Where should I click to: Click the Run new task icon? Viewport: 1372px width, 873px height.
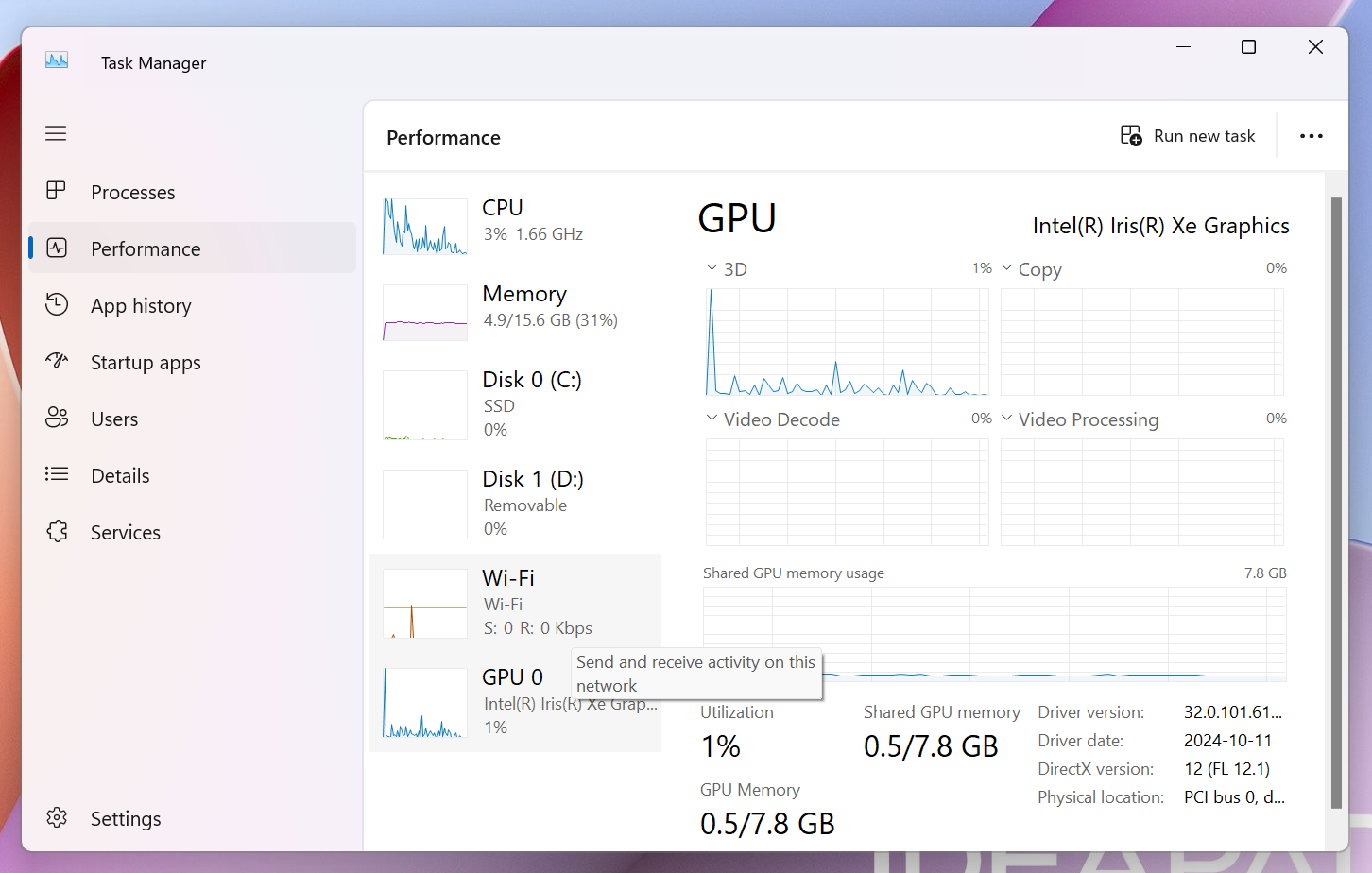pos(1131,136)
